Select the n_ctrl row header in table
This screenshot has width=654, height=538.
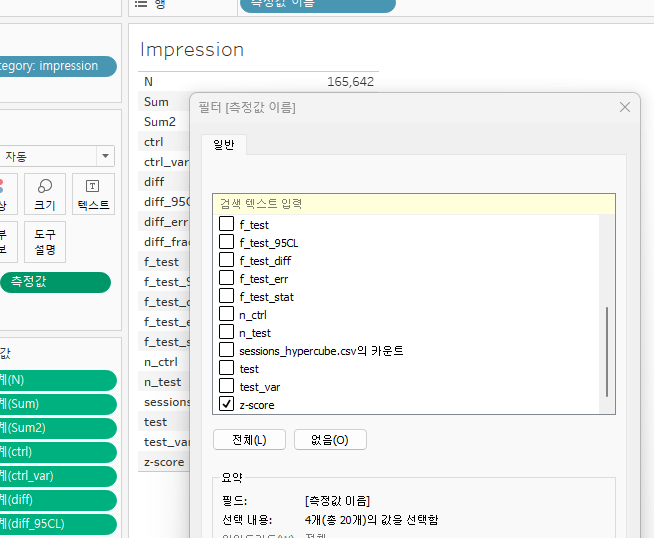point(161,362)
